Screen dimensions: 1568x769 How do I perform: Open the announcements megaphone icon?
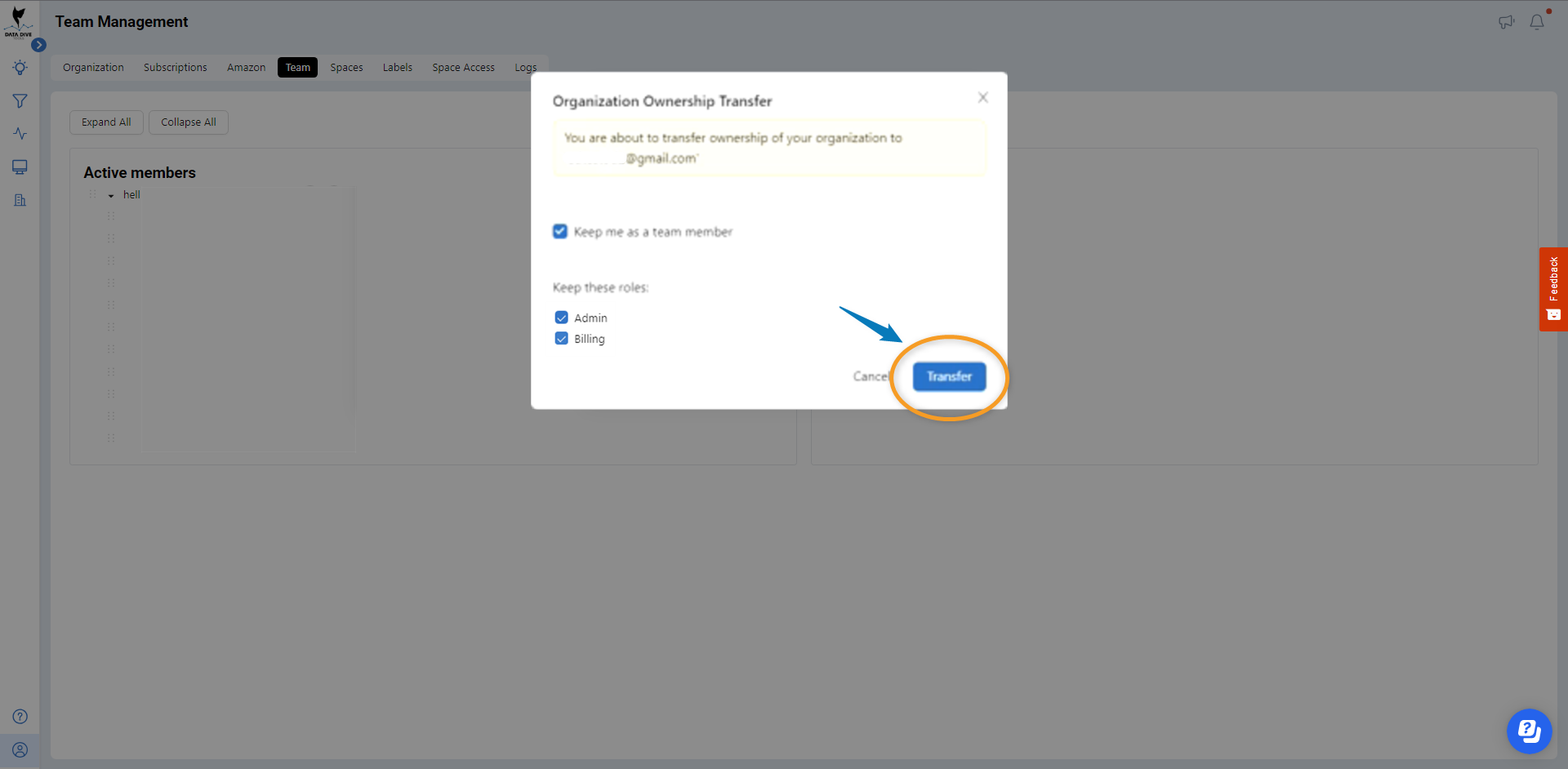(x=1506, y=22)
